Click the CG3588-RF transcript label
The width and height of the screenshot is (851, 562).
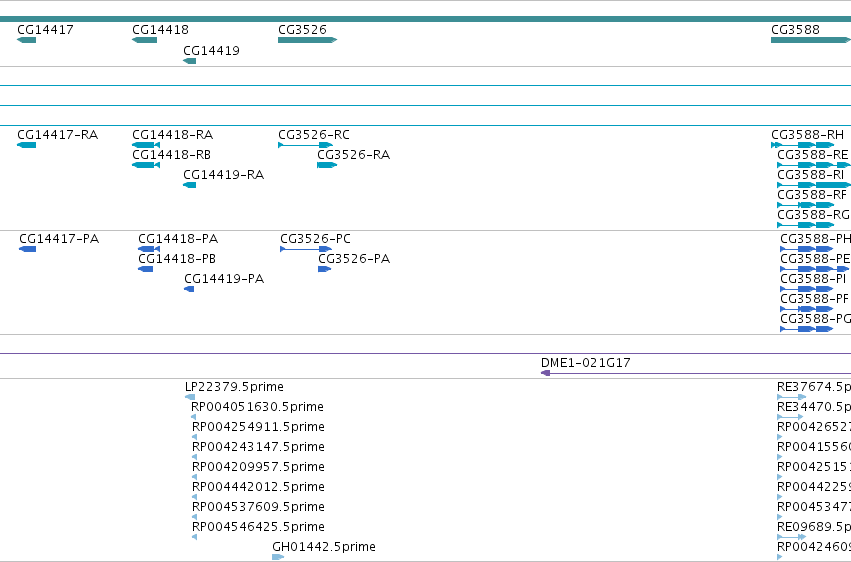click(x=812, y=195)
